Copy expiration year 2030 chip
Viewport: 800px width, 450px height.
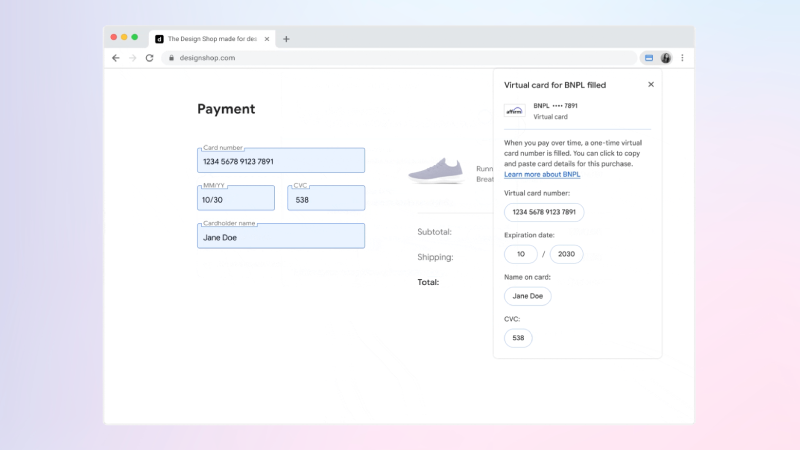[x=566, y=254]
